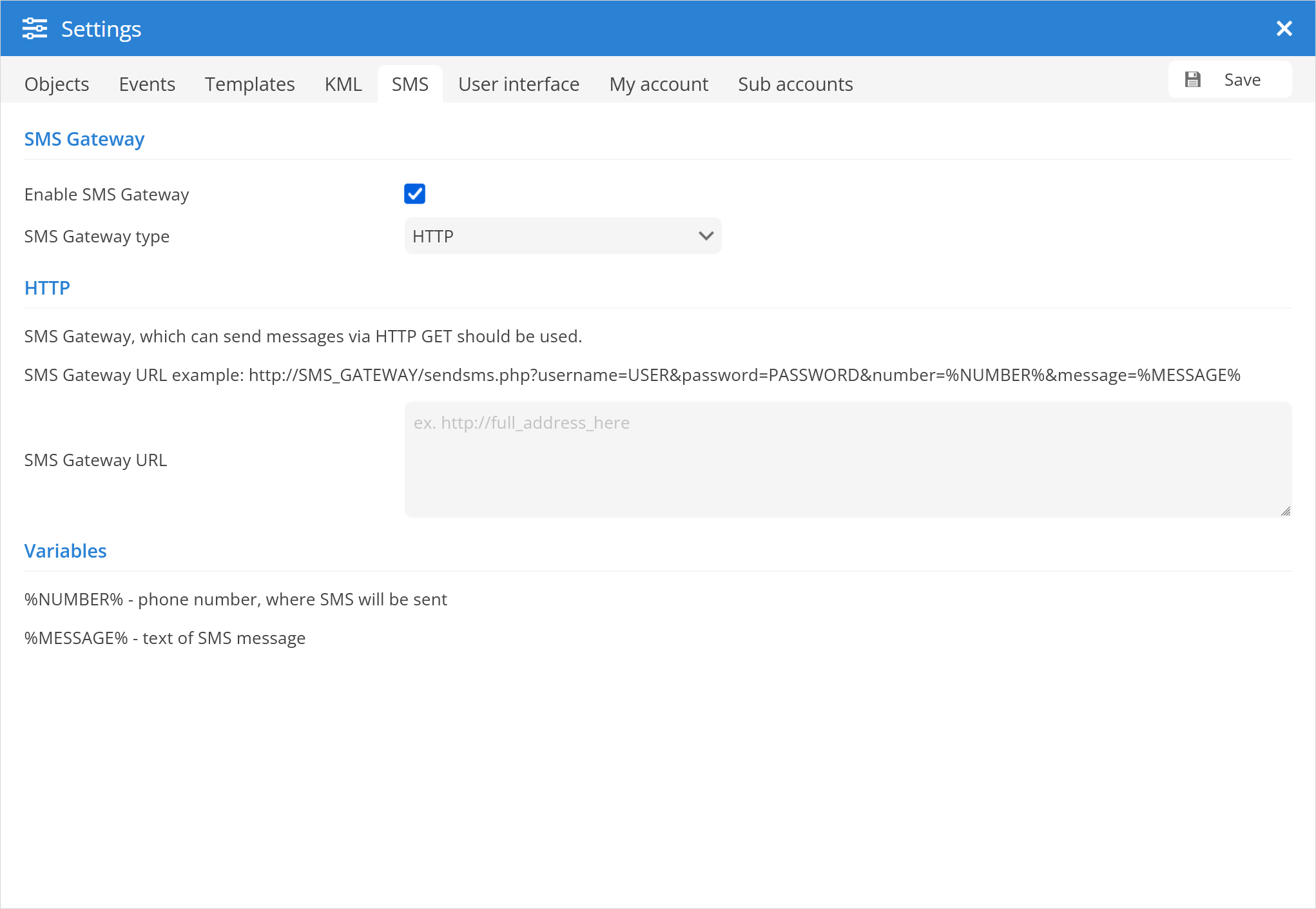The width and height of the screenshot is (1316, 909).
Task: Select the SMS tab
Action: [410, 84]
